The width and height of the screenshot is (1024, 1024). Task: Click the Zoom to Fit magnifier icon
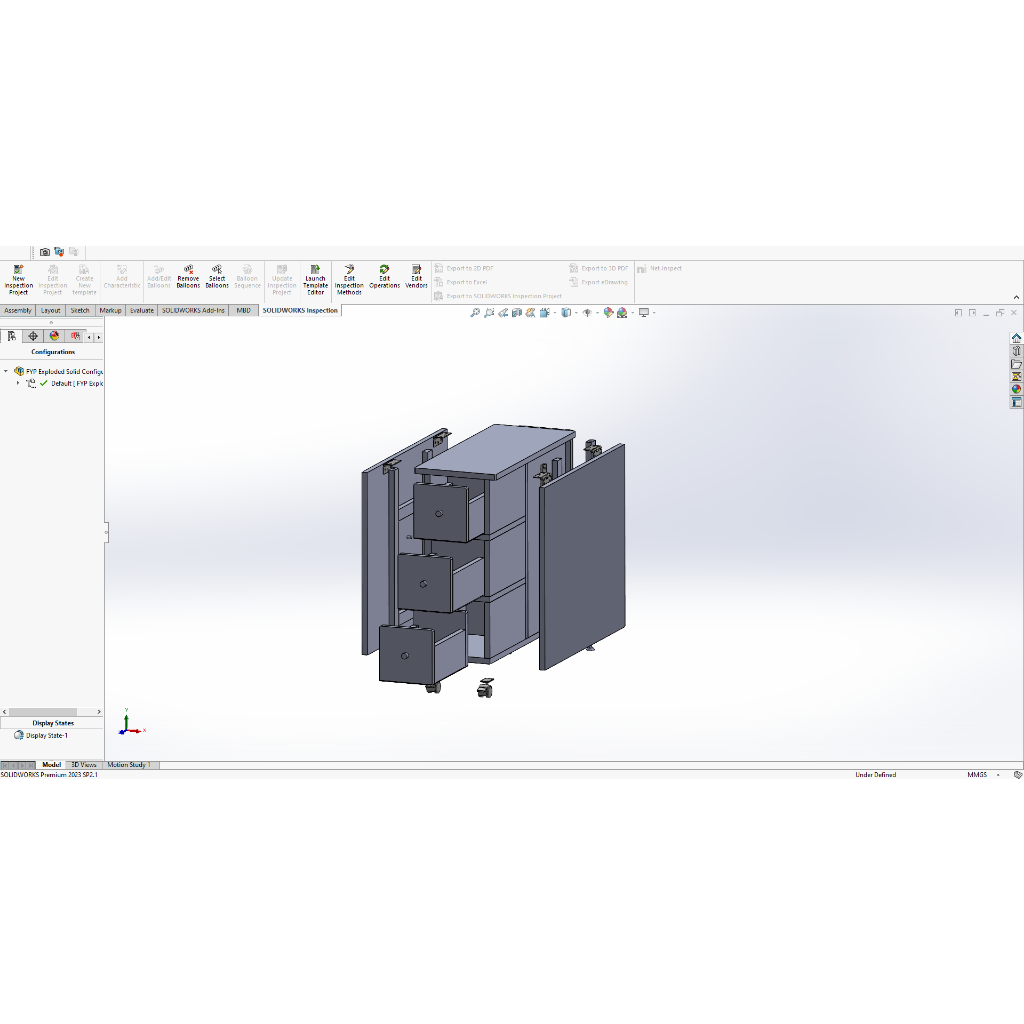coord(475,313)
